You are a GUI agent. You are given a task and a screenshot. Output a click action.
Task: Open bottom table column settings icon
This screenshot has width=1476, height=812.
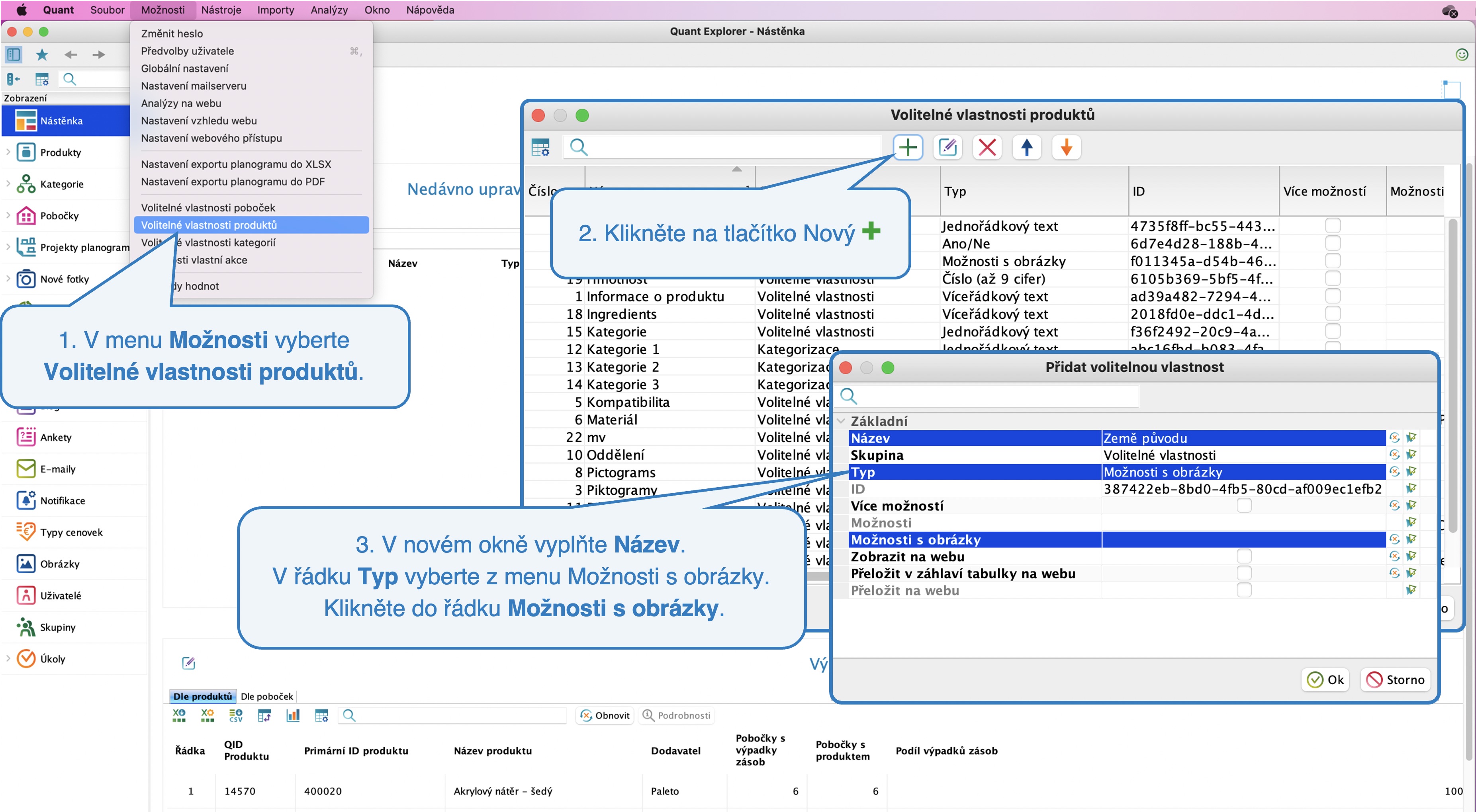click(321, 715)
